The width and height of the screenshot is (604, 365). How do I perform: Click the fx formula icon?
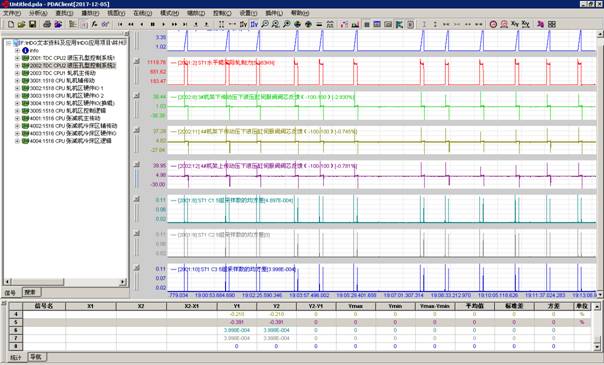pos(94,24)
